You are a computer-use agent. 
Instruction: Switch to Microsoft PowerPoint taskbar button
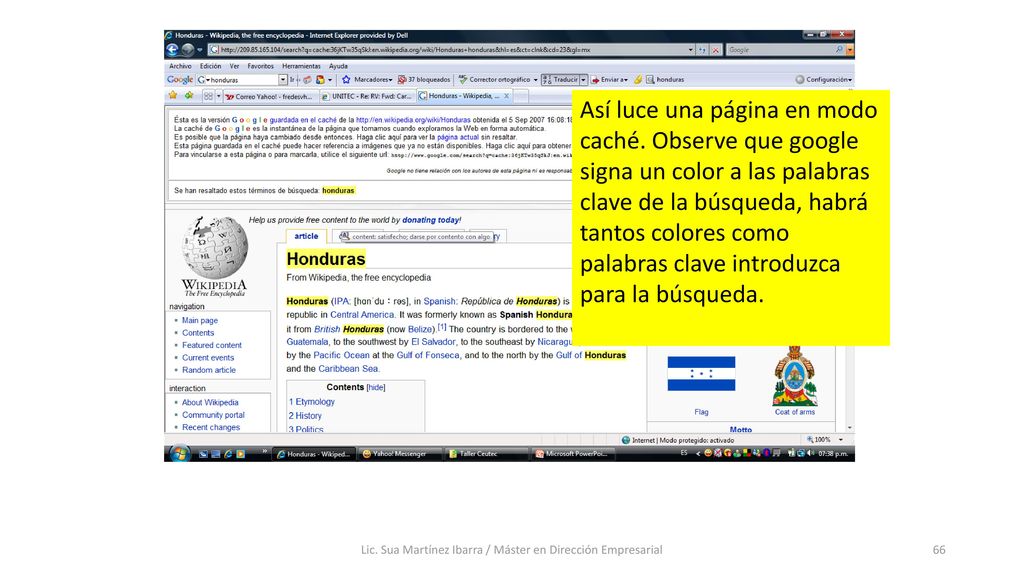(572, 454)
